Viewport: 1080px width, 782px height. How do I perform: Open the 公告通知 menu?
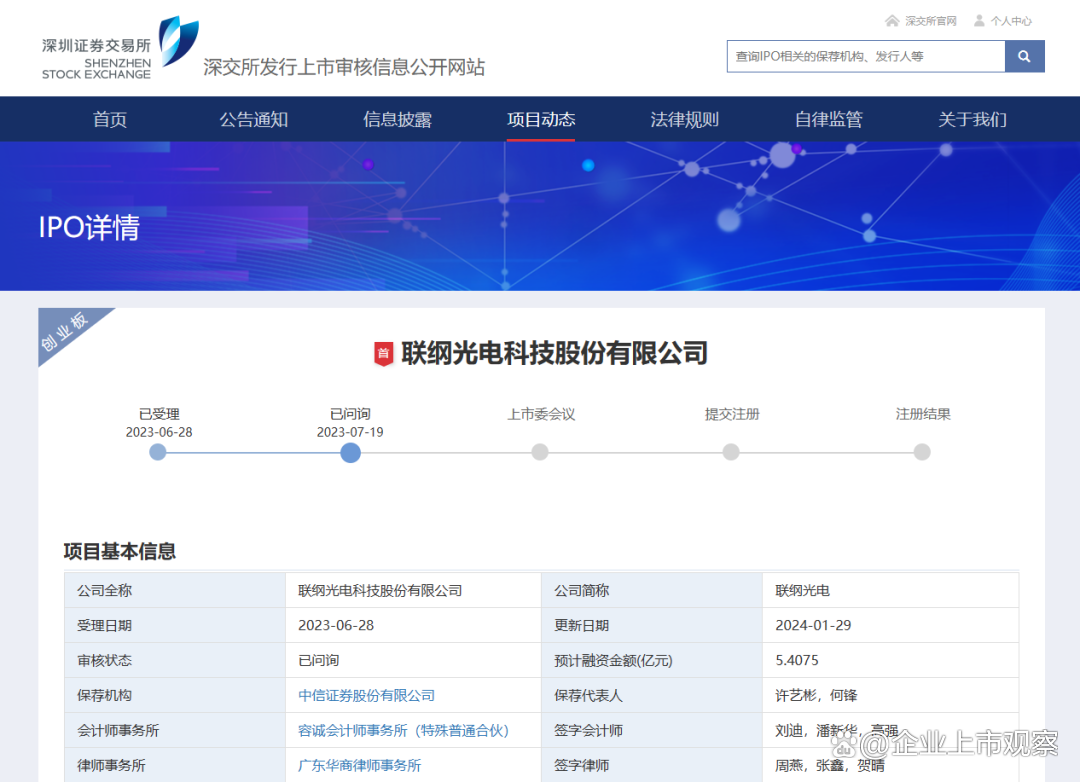[252, 118]
